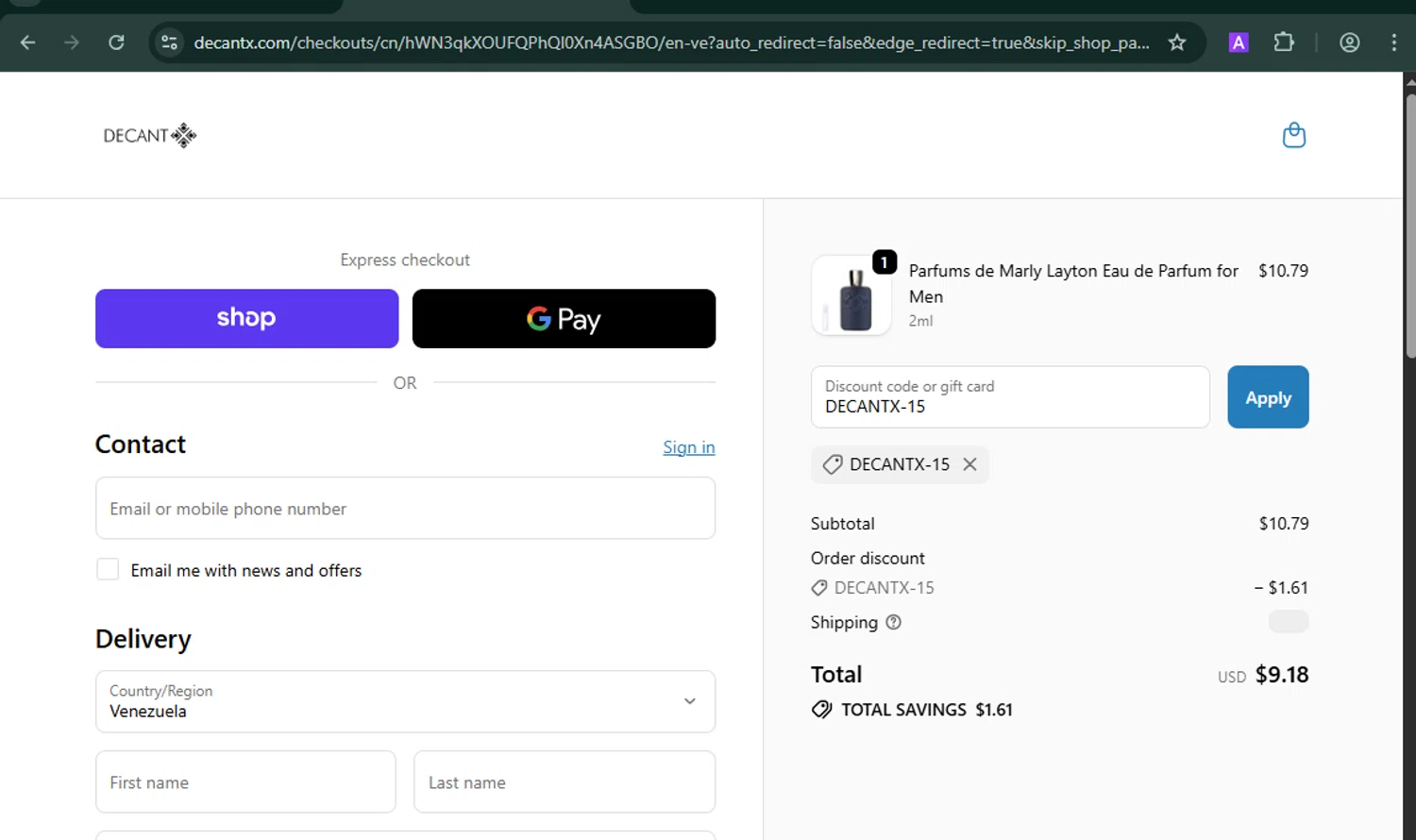Screen dimensions: 1416x840
Task: Click the Contact heading
Action: click(141, 444)
